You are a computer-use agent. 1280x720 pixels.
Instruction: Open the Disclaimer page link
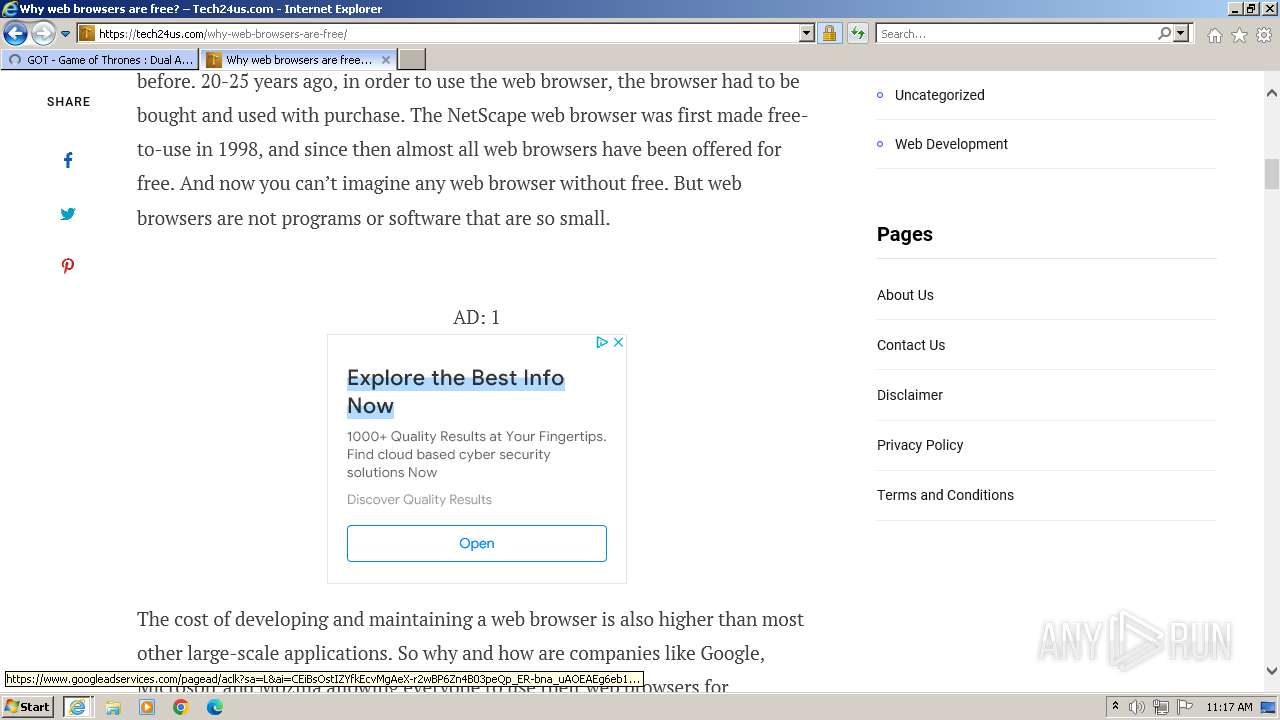(910, 395)
